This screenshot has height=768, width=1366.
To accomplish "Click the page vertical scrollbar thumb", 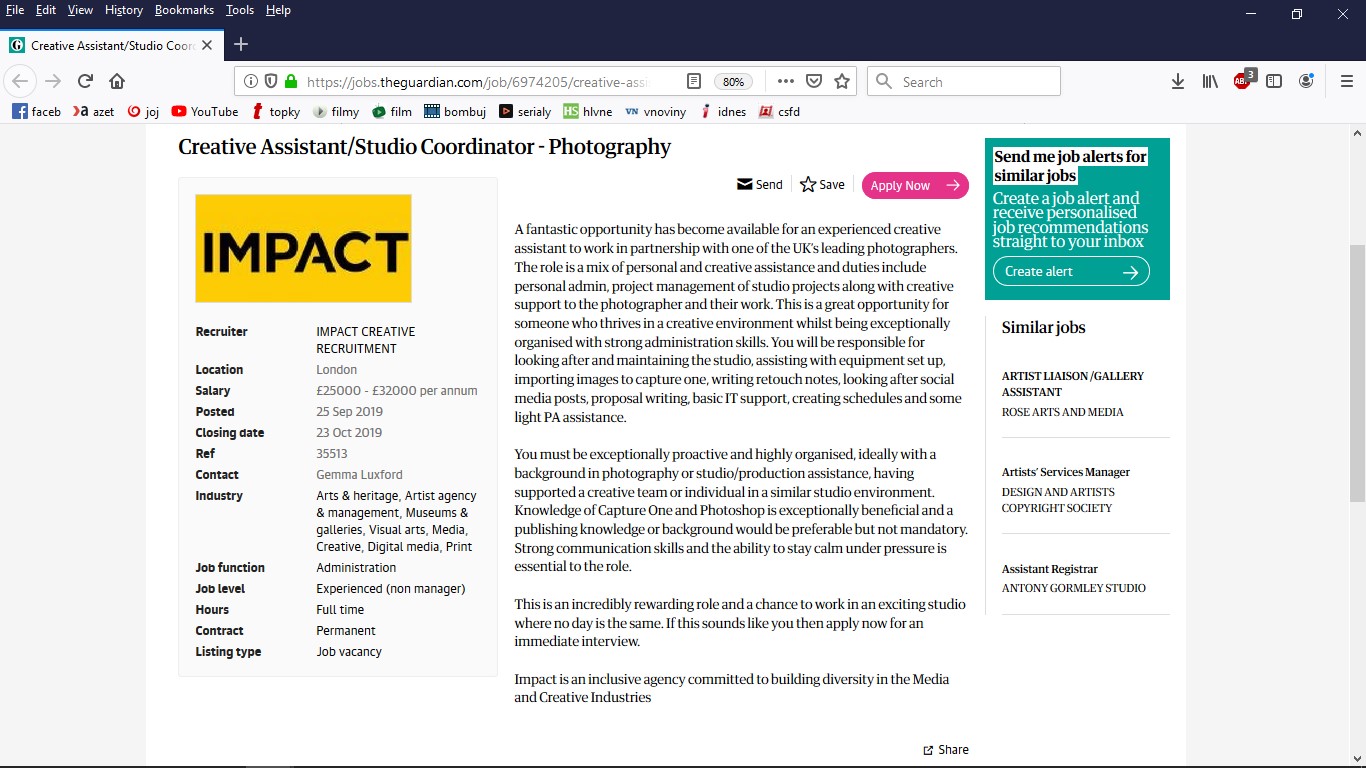I will tap(1357, 373).
